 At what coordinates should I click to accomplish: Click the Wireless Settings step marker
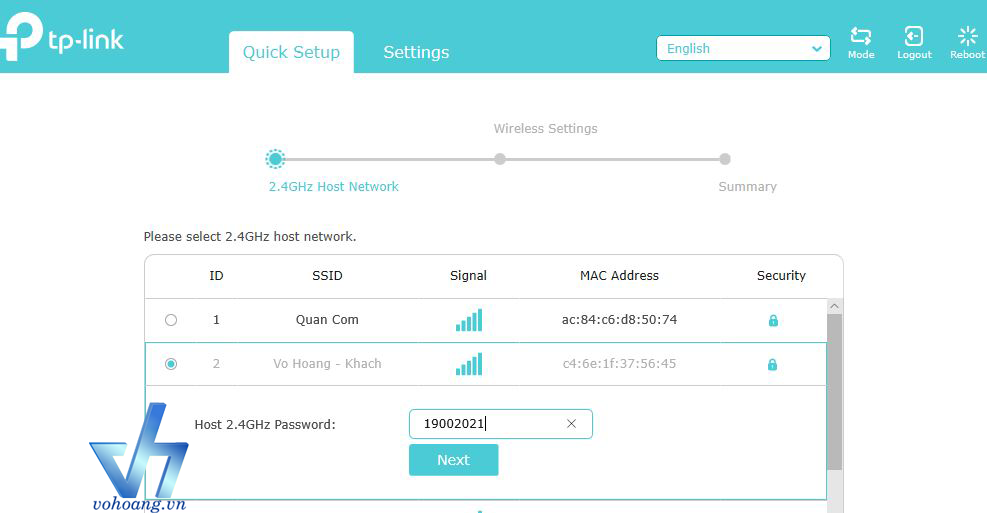(x=500, y=159)
